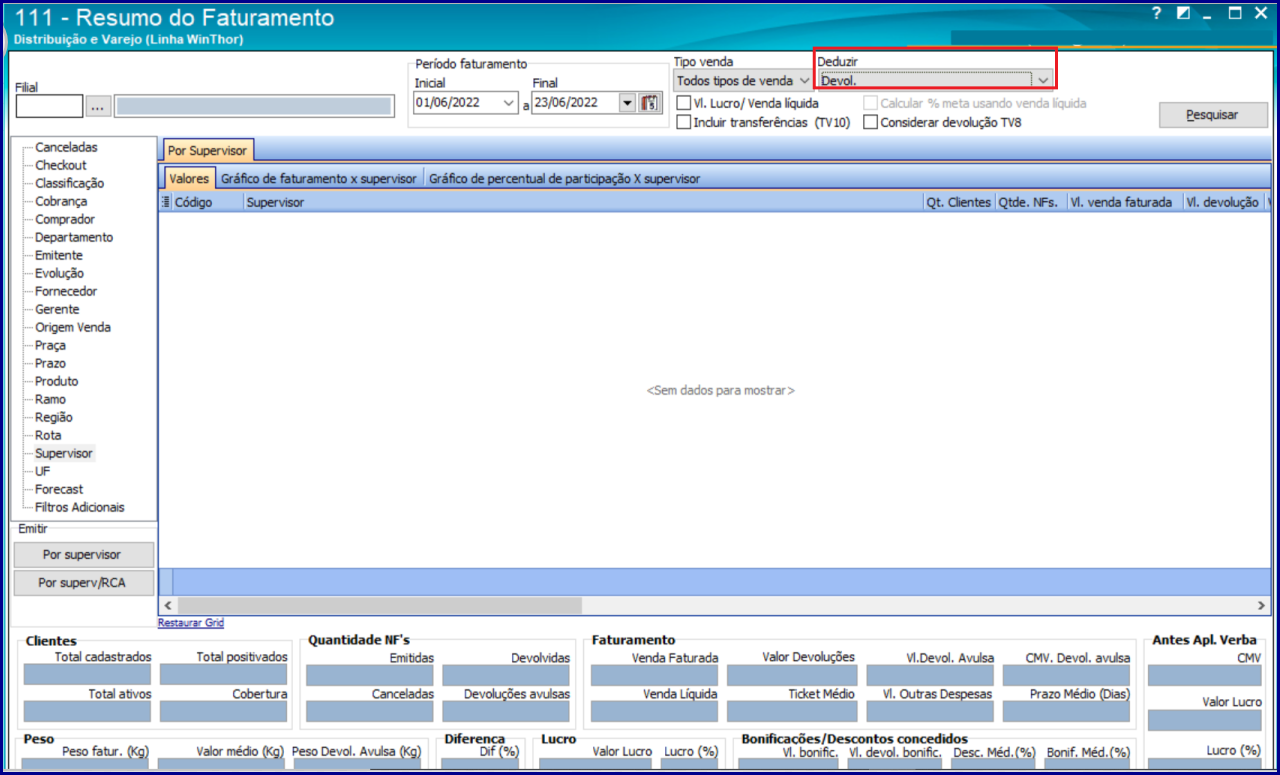This screenshot has height=775, width=1280.
Task: Open the Inicial date dropdown
Action: click(510, 102)
